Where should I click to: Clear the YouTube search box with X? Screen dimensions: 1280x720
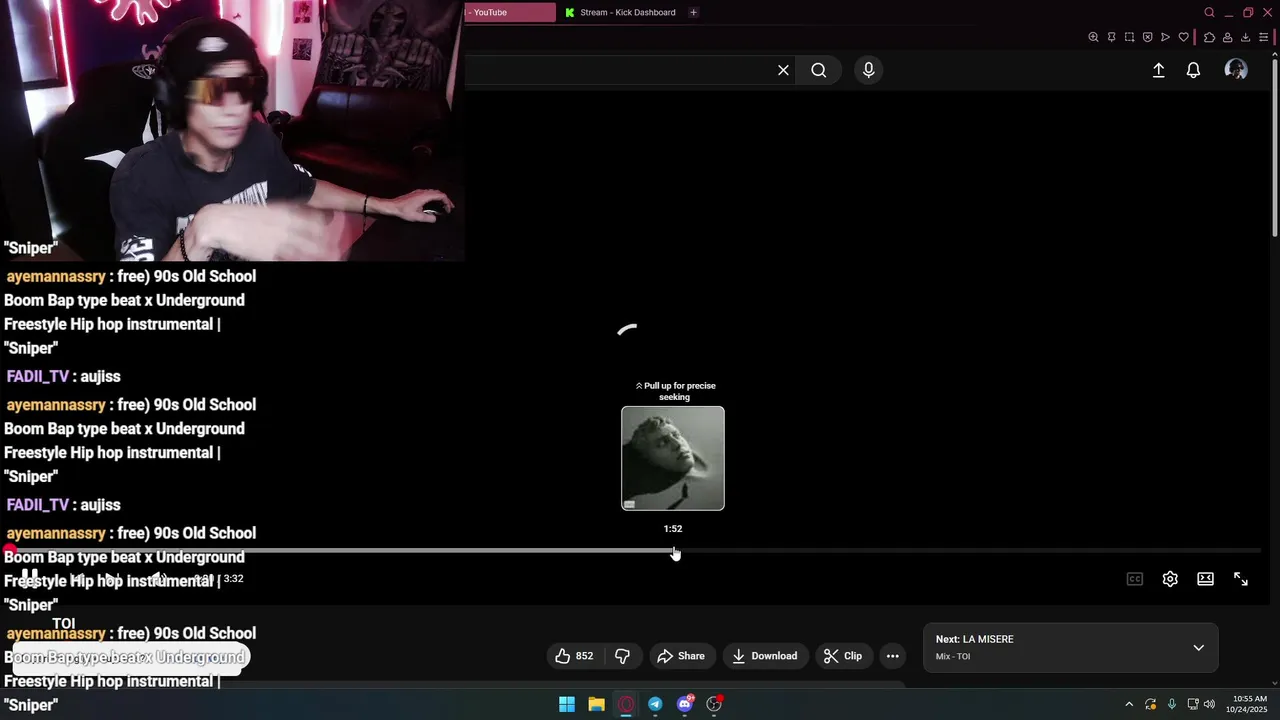[783, 70]
